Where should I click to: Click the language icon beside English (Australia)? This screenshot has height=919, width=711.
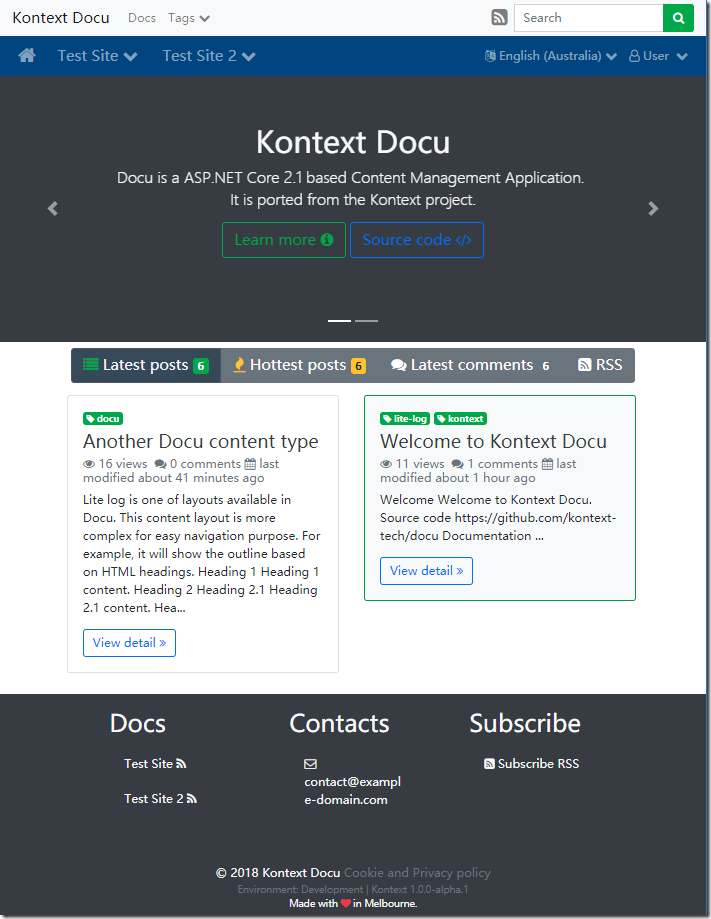(x=490, y=56)
